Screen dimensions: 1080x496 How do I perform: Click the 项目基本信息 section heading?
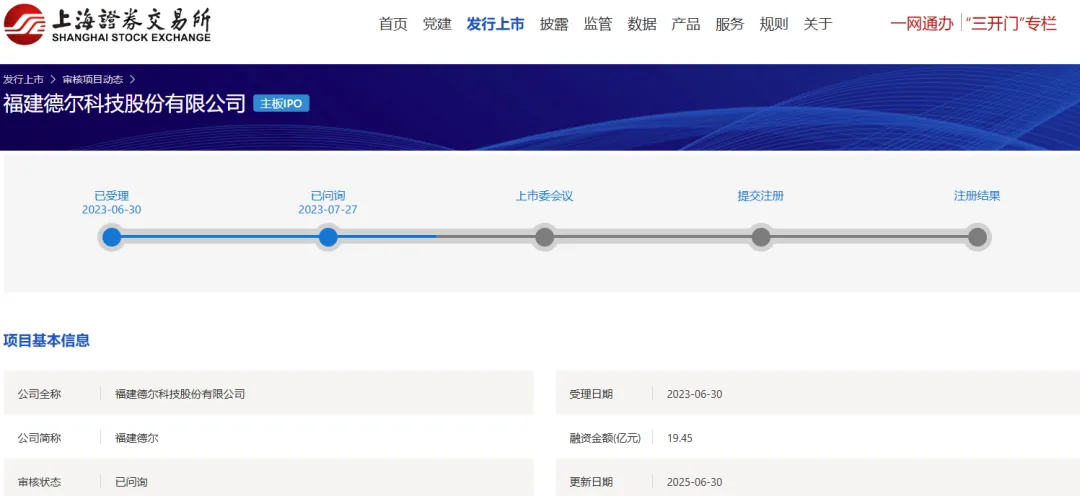(46, 340)
